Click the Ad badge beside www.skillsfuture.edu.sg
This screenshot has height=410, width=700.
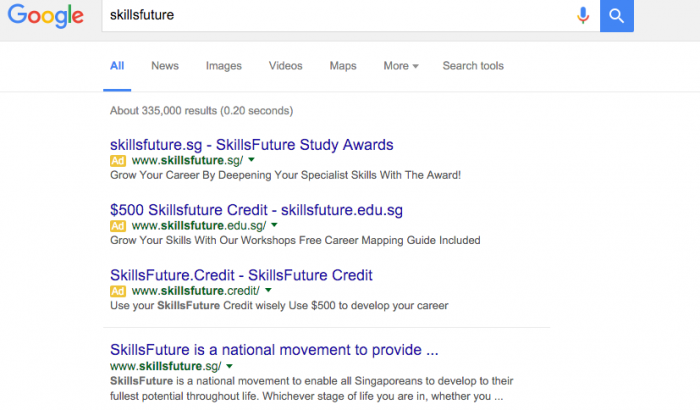[x=118, y=226]
